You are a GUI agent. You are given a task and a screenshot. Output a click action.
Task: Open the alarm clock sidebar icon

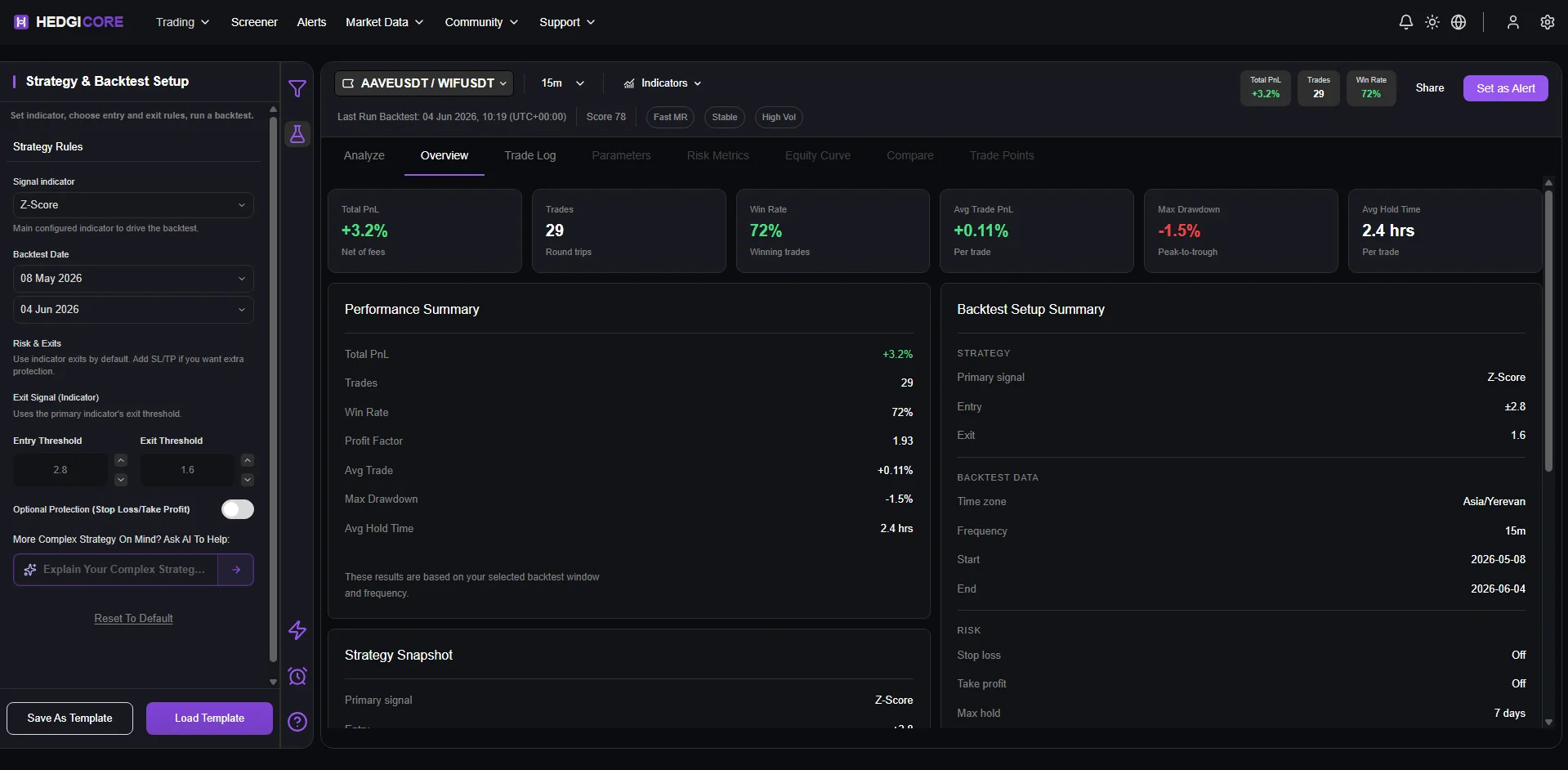click(297, 676)
